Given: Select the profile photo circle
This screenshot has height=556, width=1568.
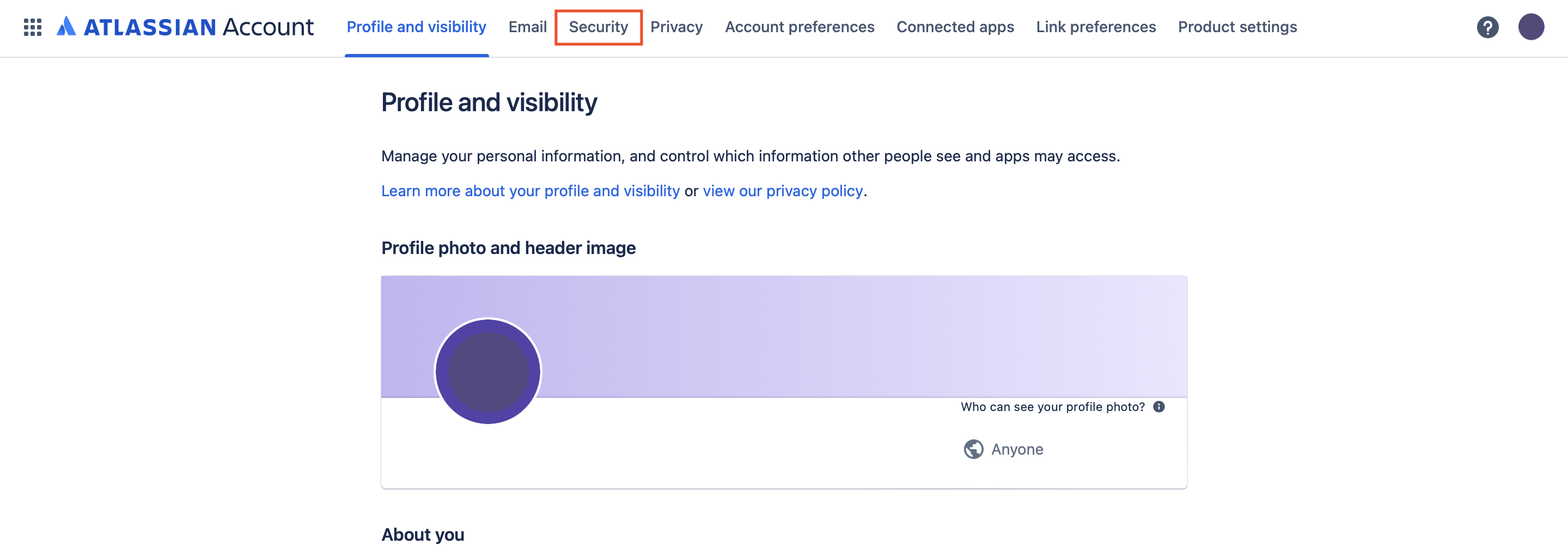Looking at the screenshot, I should coord(487,371).
